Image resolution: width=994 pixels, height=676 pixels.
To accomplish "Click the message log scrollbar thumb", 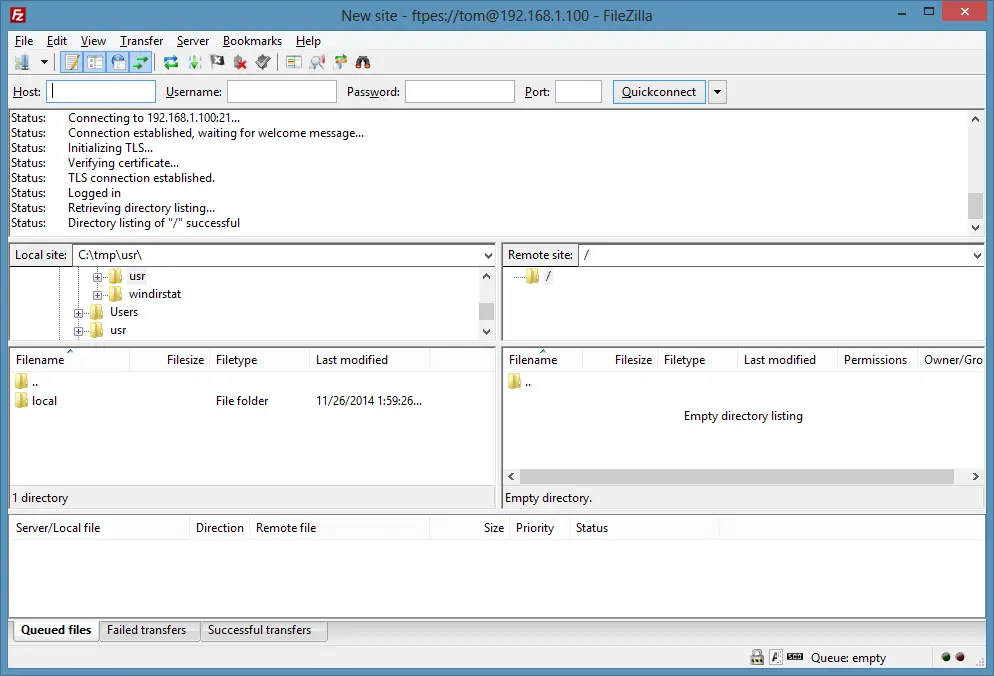I will (975, 205).
